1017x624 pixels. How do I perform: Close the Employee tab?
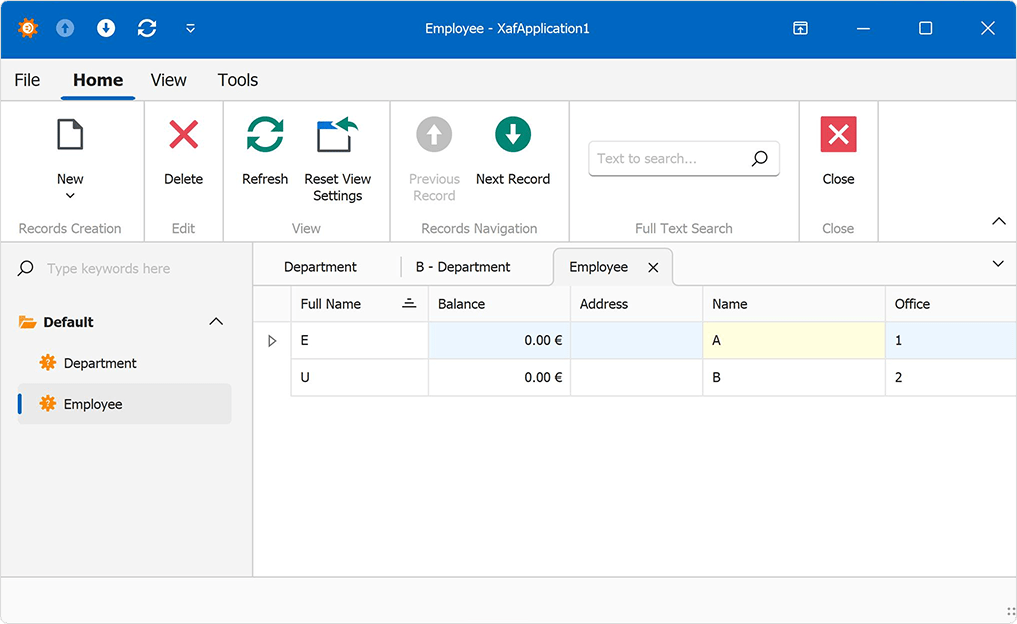coord(653,267)
